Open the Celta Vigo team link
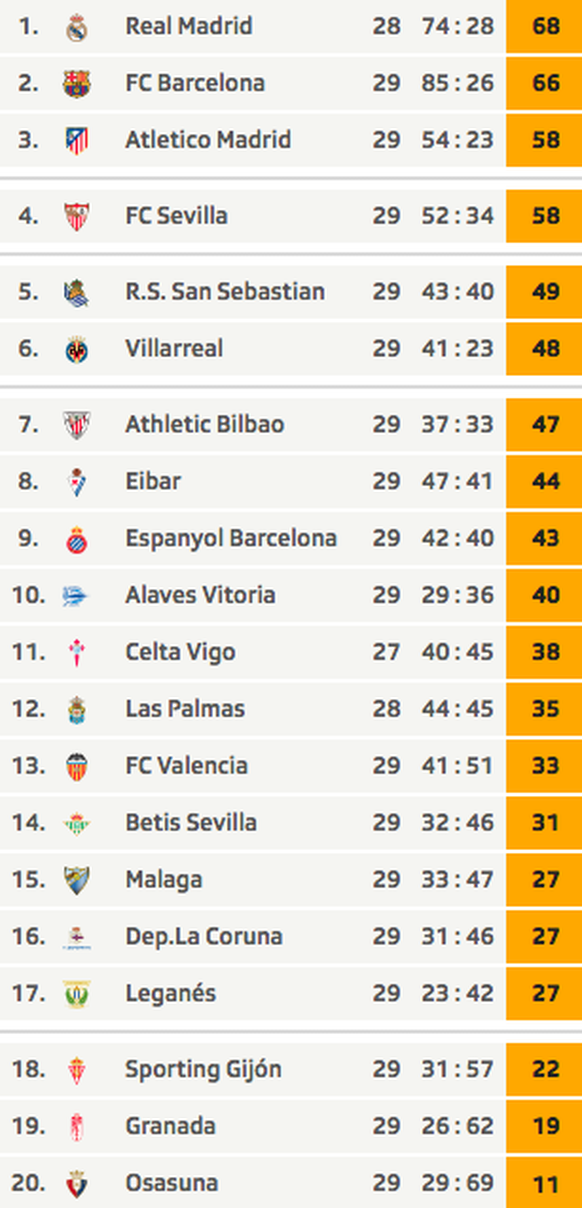Viewport: 582px width, 1208px height. [180, 652]
